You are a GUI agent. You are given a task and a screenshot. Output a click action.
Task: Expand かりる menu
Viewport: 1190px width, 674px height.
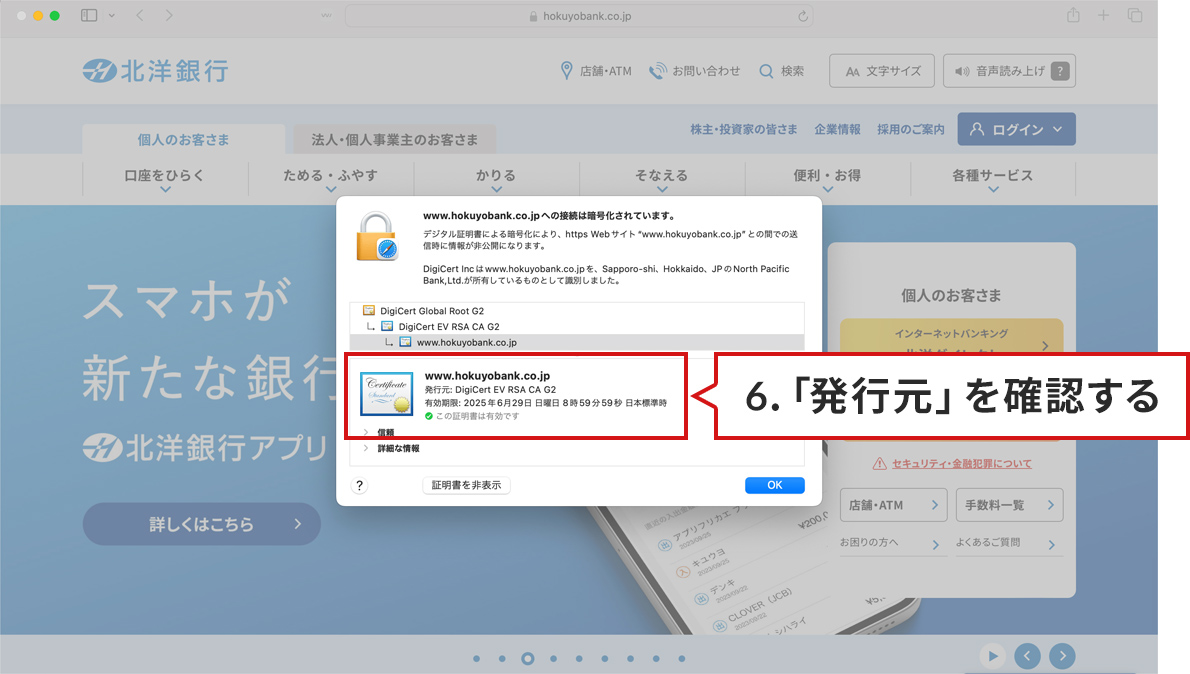coord(496,179)
